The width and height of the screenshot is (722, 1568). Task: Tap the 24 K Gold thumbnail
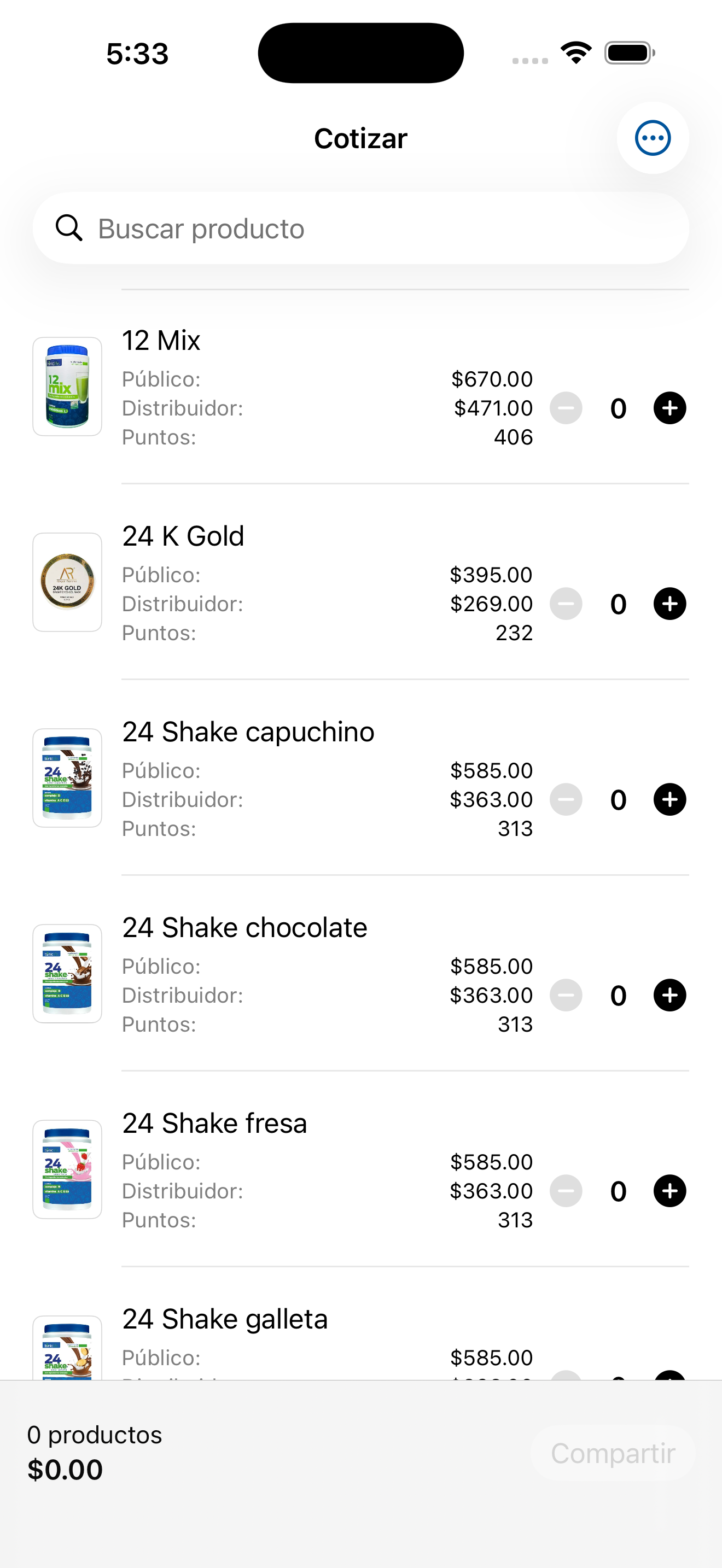click(67, 582)
